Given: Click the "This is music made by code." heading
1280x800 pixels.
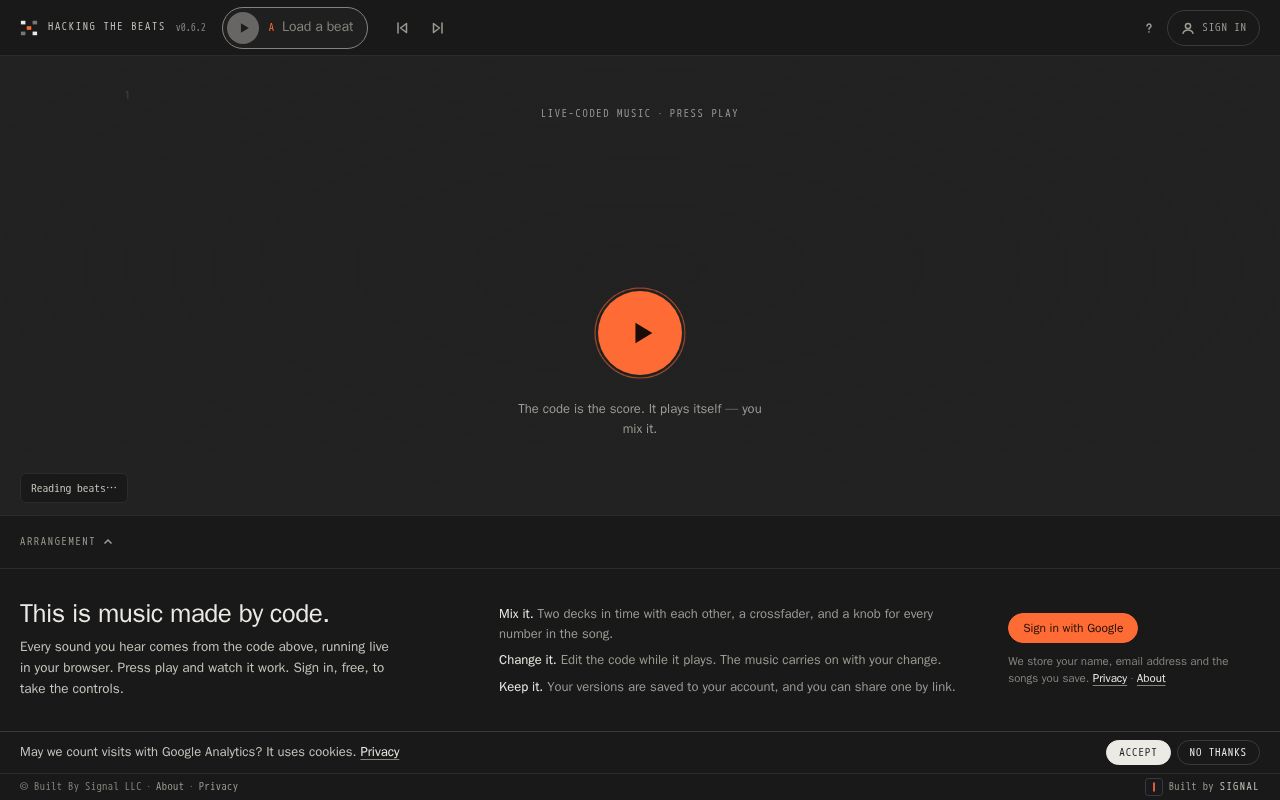Looking at the screenshot, I should [x=175, y=614].
